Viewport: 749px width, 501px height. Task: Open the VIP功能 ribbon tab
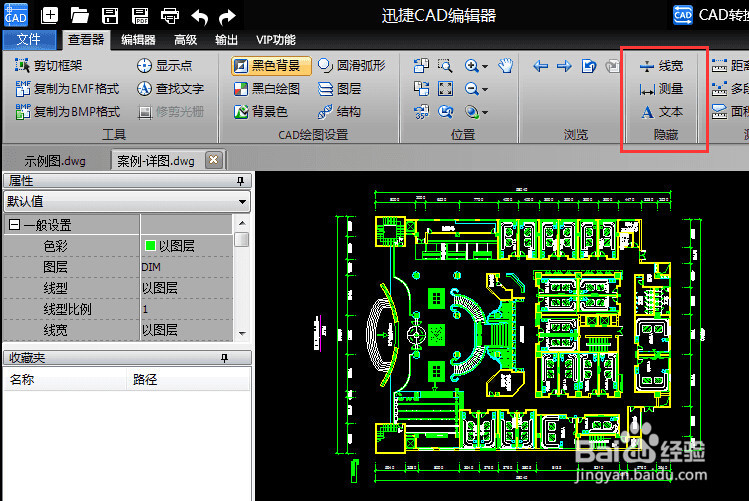click(276, 40)
